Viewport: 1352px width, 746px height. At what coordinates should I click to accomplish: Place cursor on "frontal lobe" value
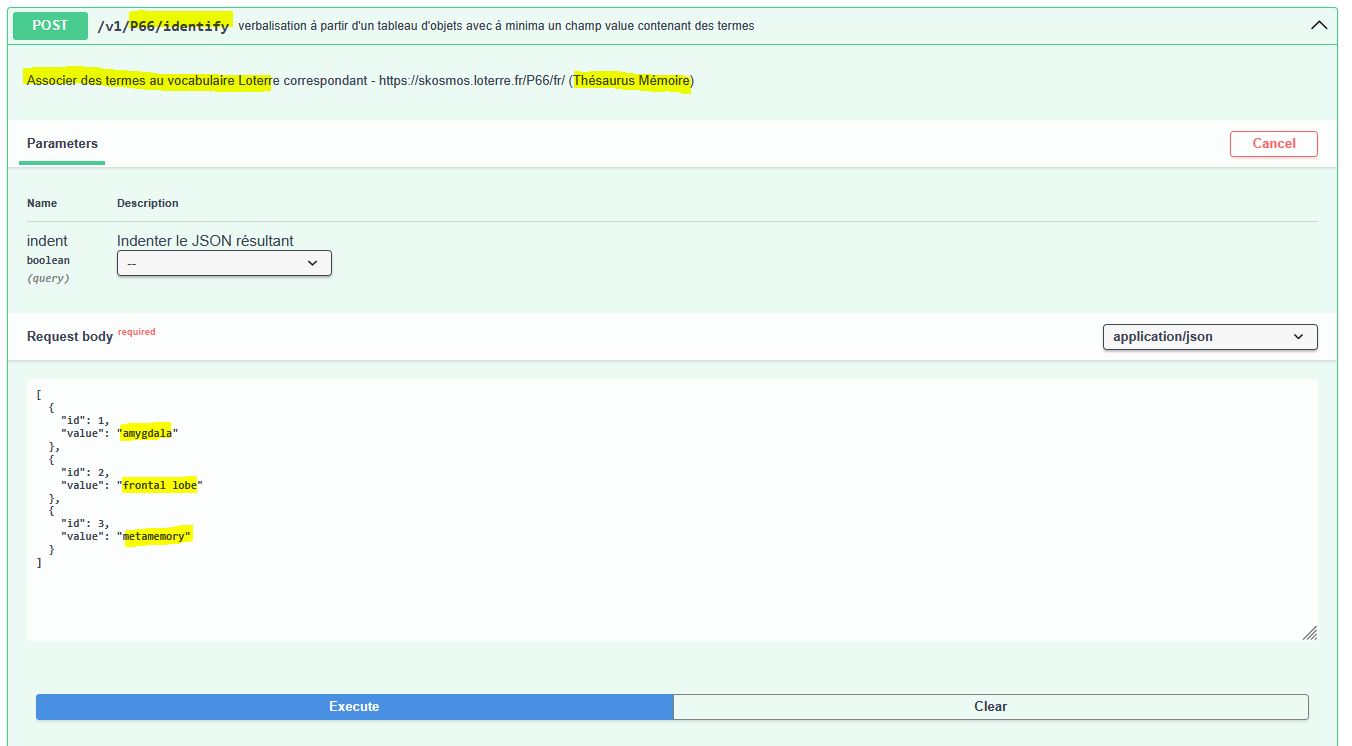[160, 485]
